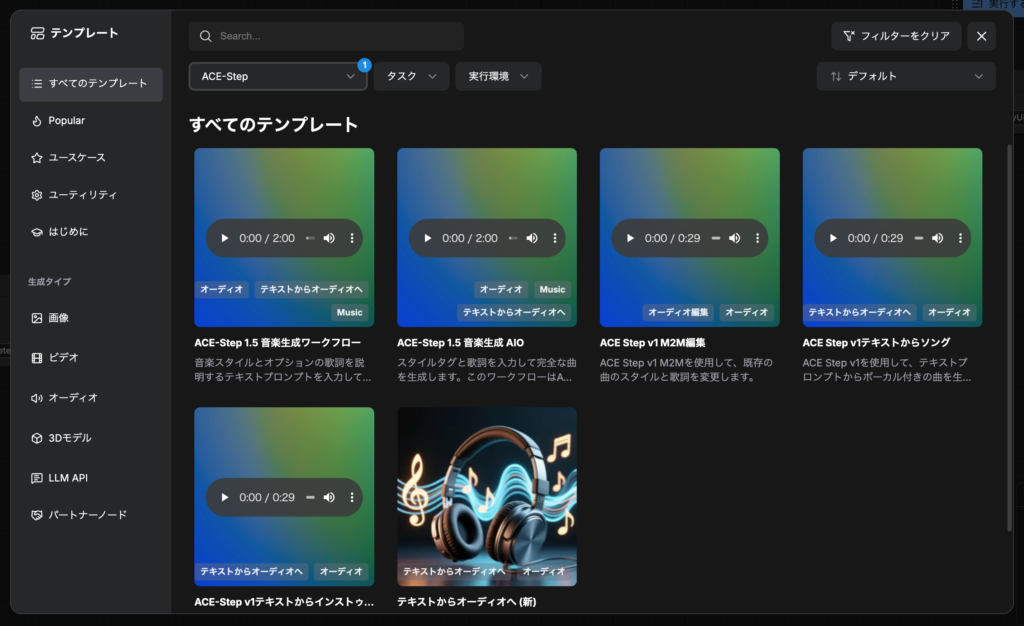The width and height of the screenshot is (1024, 626).
Task: Select the ユースケース star icon
Action: point(37,158)
